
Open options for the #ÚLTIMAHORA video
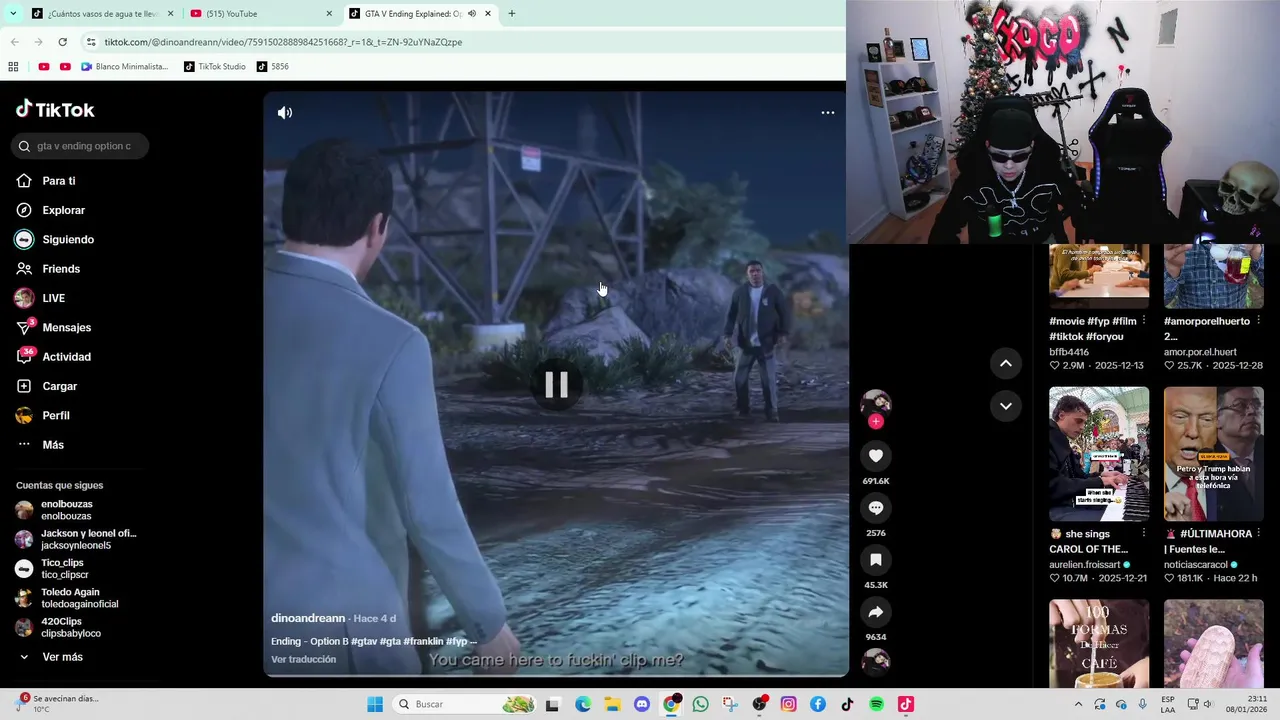point(1258,534)
